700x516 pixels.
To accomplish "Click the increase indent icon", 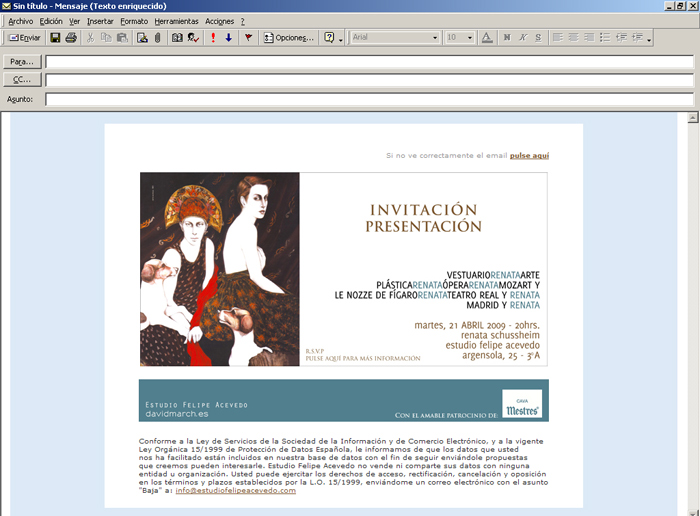I will pyautogui.click(x=637, y=38).
